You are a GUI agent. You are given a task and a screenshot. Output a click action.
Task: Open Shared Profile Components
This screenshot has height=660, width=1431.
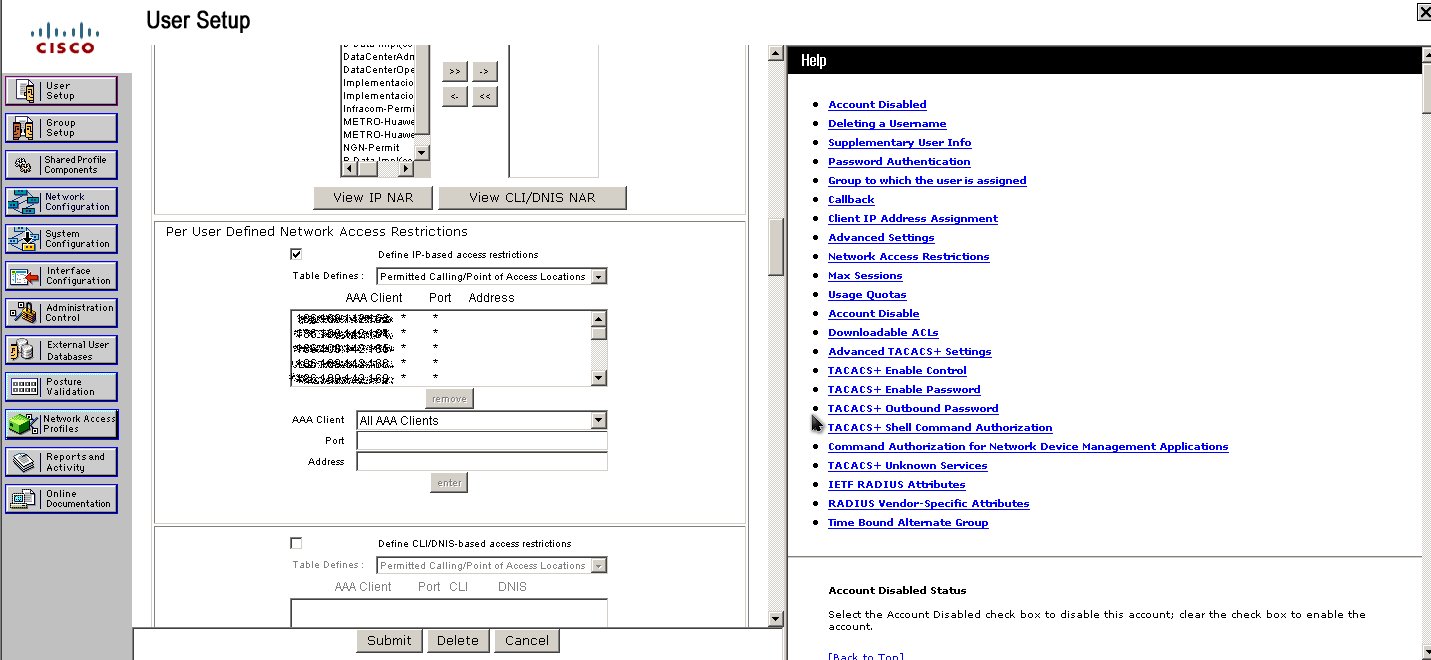[61, 165]
